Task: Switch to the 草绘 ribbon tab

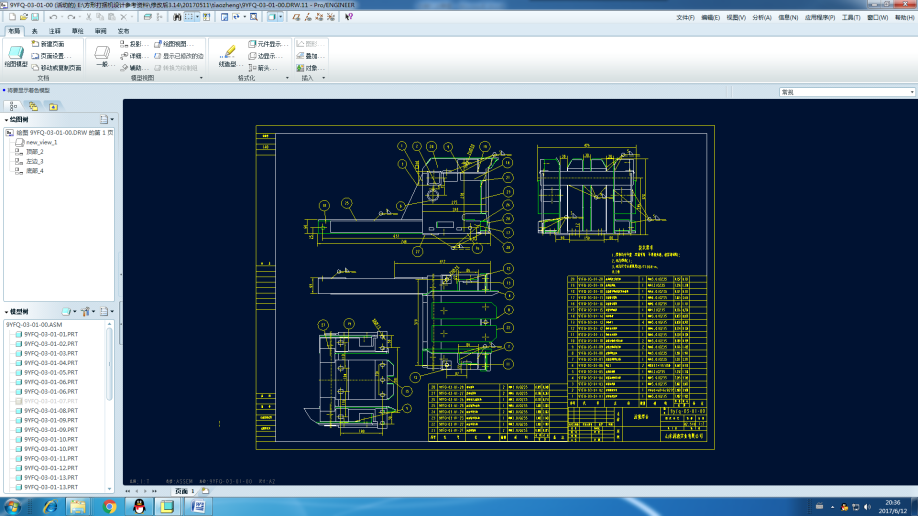Action: click(x=77, y=31)
